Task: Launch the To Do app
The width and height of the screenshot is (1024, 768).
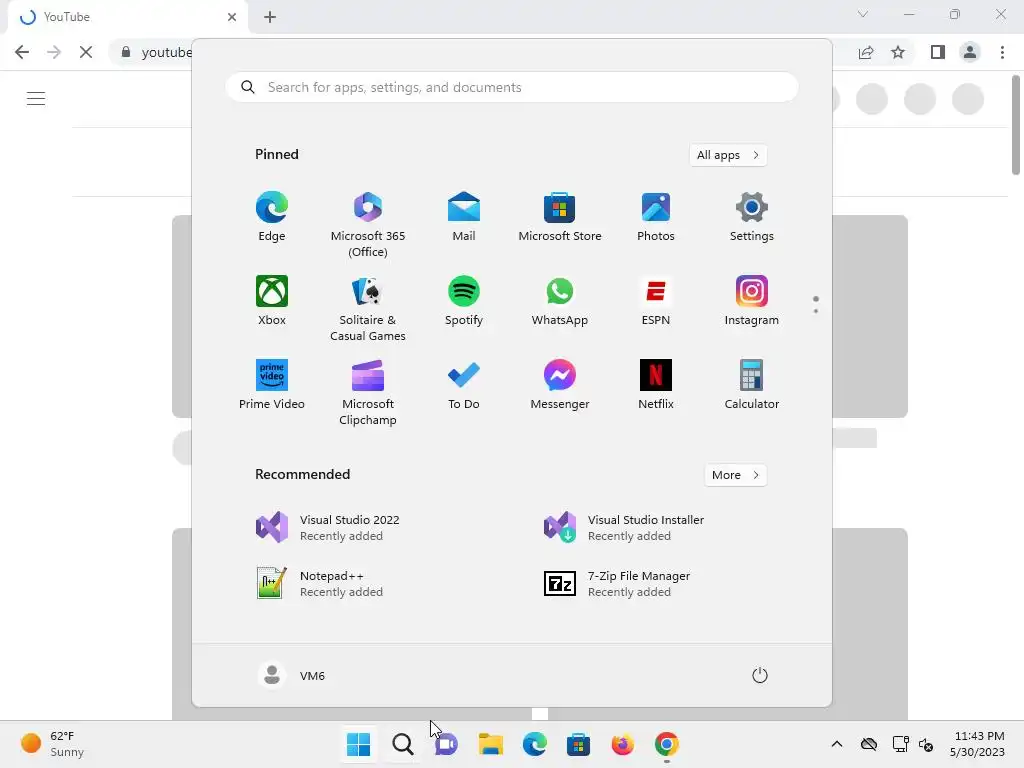Action: (x=464, y=385)
